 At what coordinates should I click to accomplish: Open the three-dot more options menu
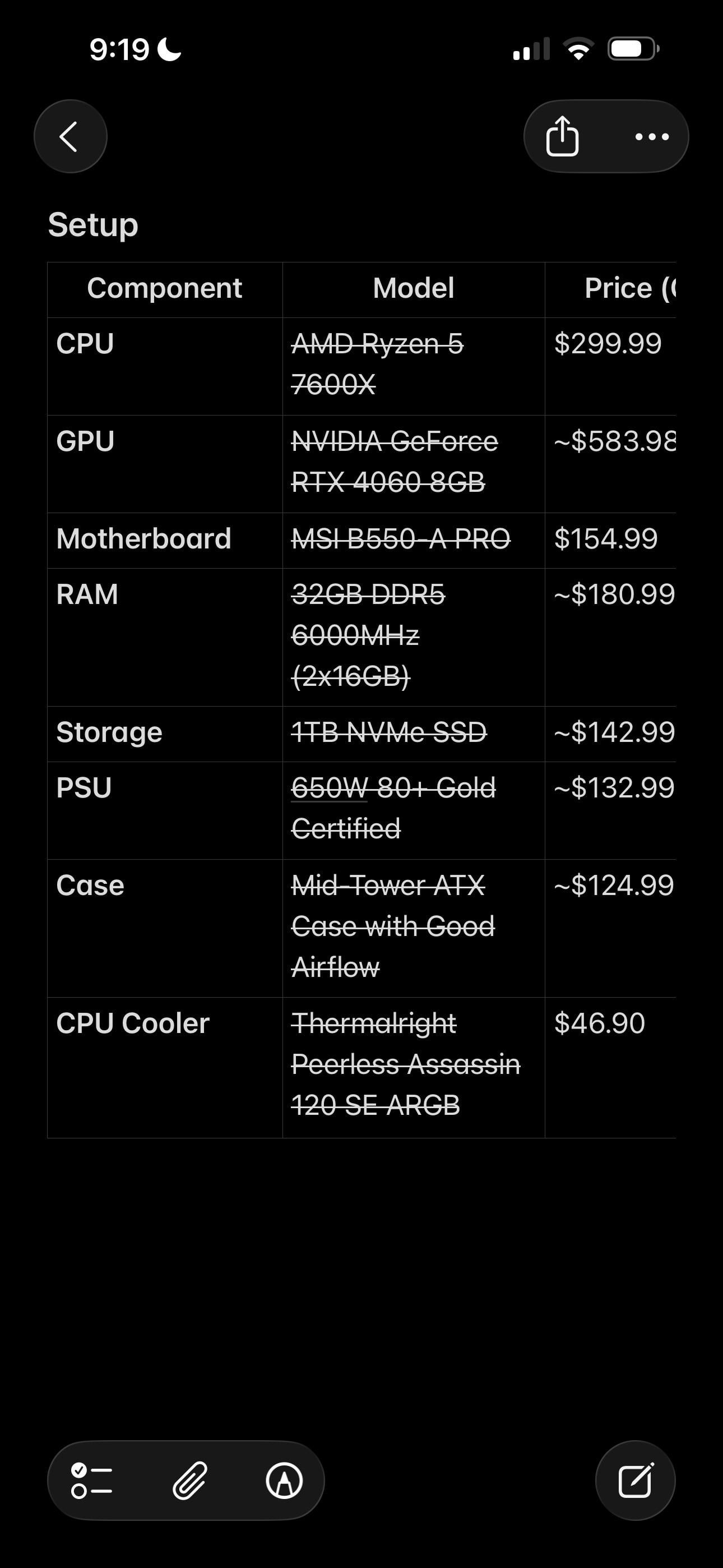click(651, 137)
